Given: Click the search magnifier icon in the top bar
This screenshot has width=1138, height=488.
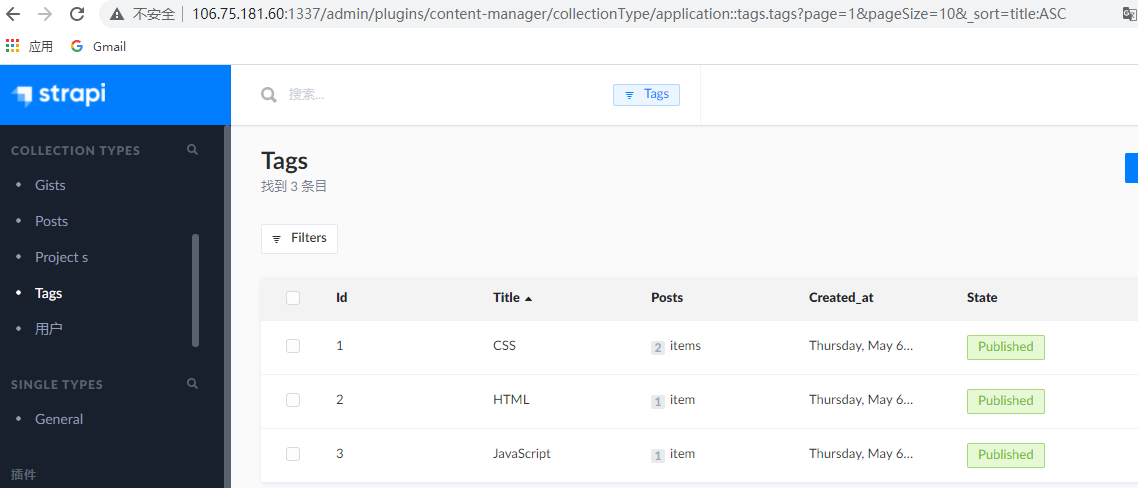Looking at the screenshot, I should [x=269, y=95].
